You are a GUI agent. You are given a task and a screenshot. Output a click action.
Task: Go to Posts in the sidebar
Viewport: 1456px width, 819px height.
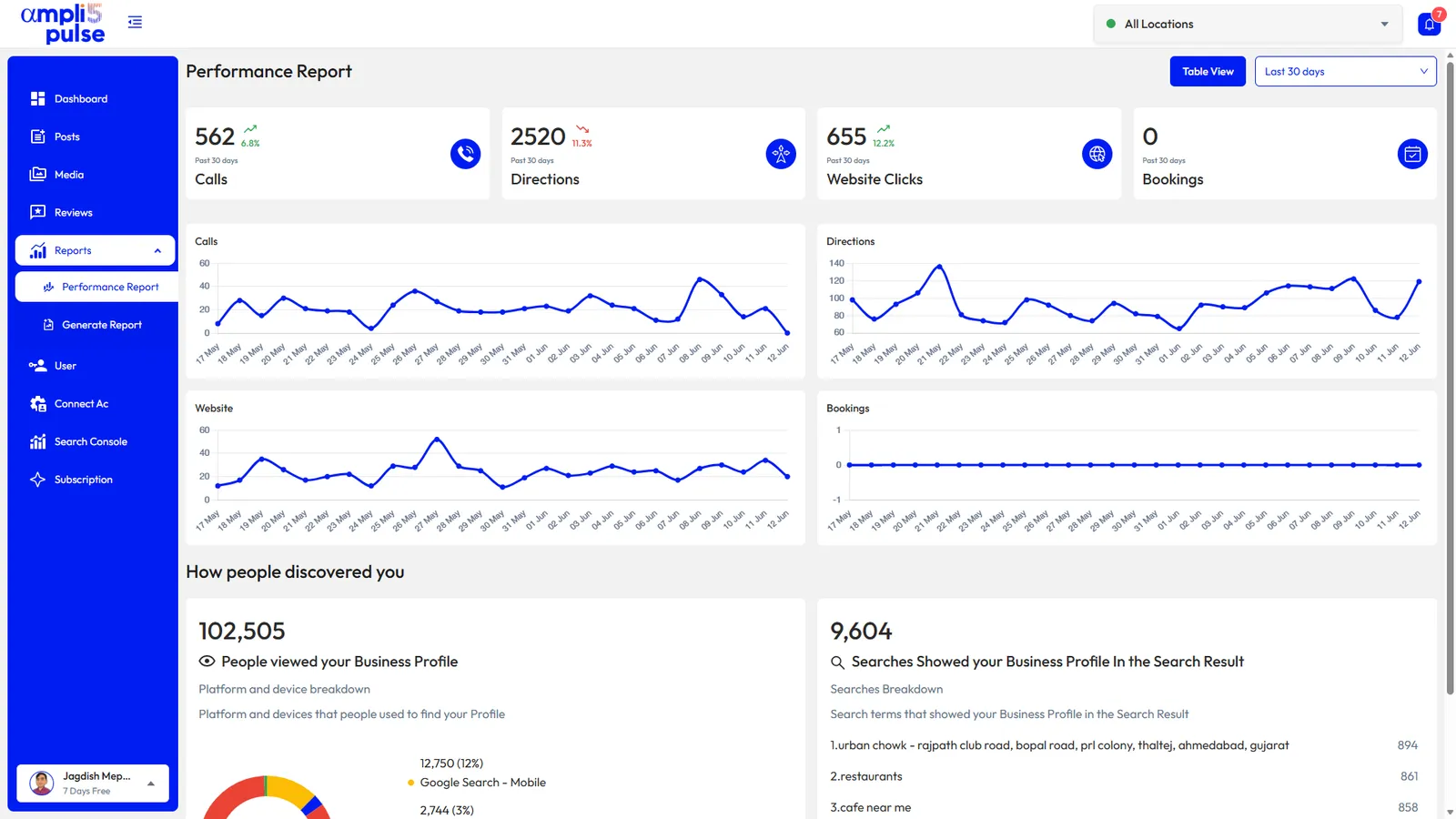67,136
